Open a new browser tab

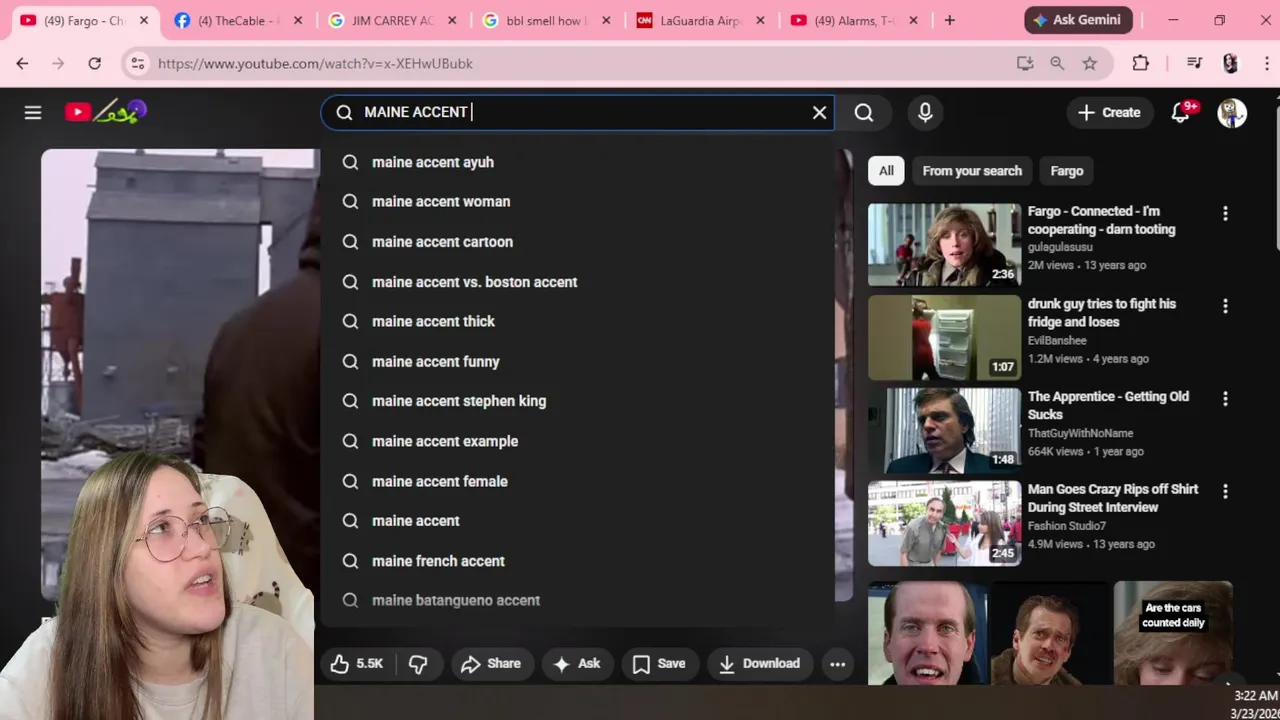point(949,20)
